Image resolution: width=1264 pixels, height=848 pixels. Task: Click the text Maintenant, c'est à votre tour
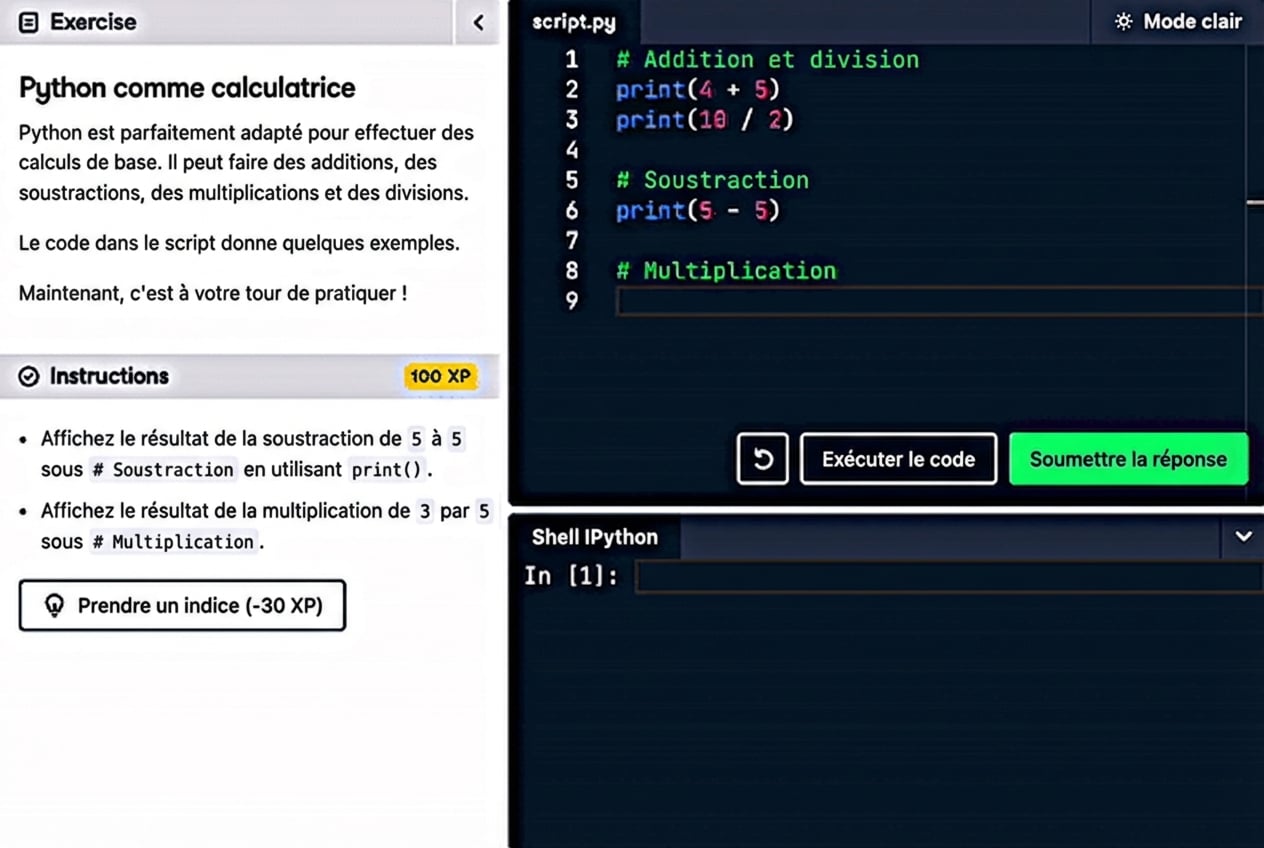213,294
